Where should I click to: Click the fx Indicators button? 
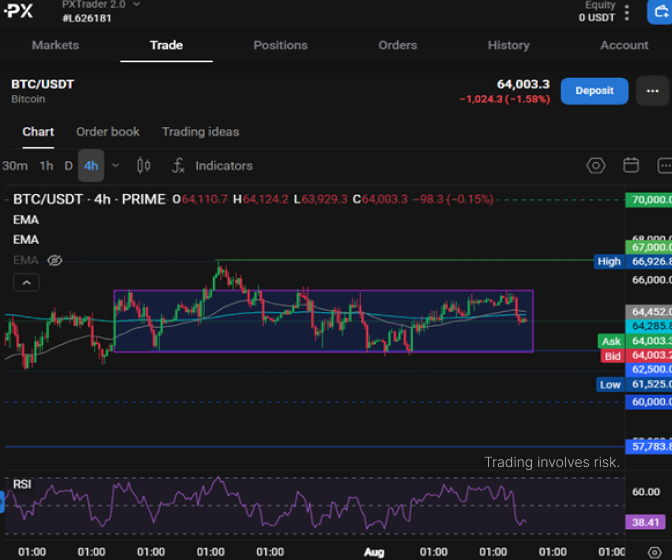click(212, 166)
